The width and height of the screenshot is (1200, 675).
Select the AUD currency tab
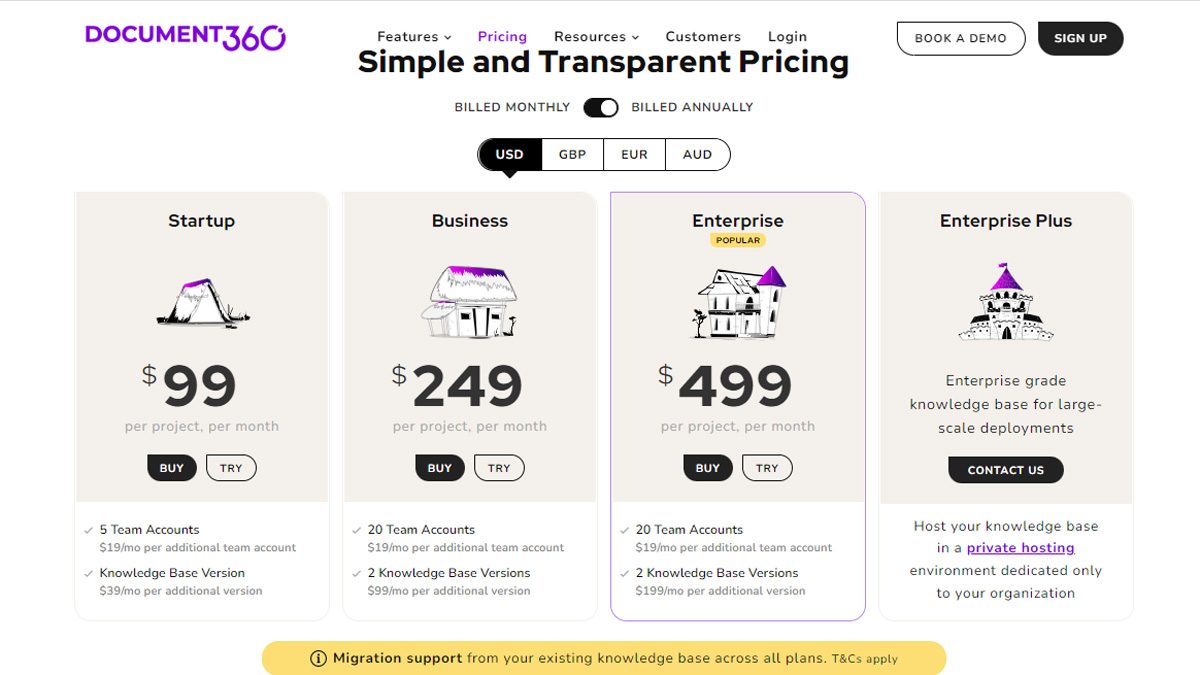point(698,154)
